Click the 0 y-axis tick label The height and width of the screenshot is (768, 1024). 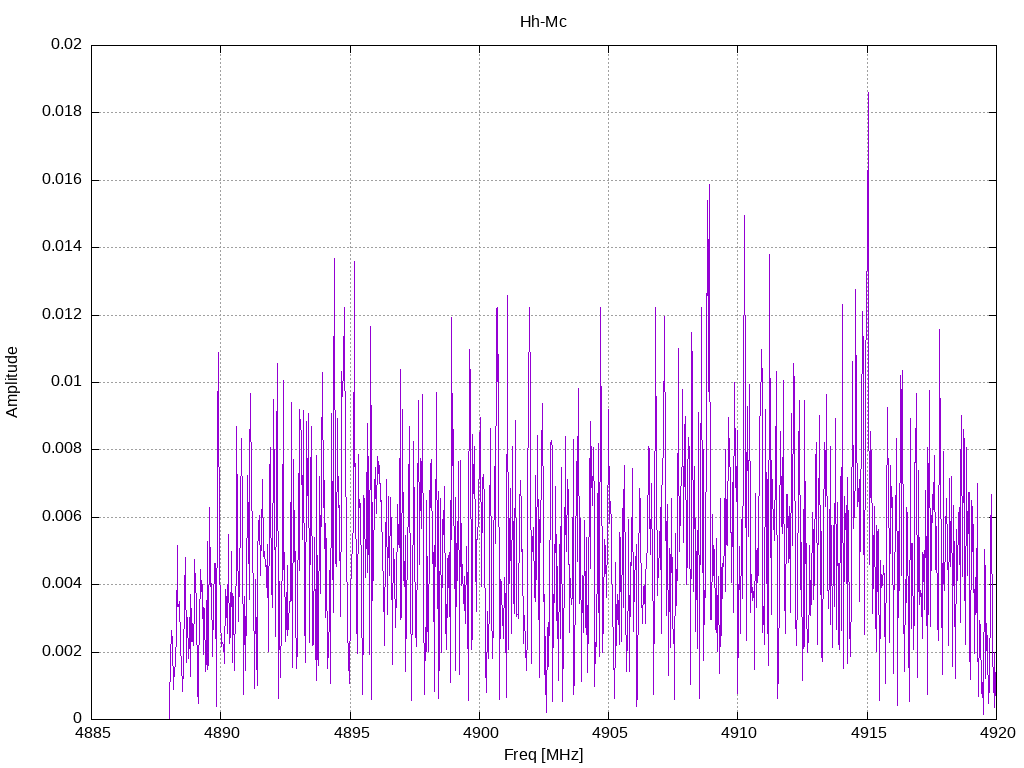coord(78,718)
